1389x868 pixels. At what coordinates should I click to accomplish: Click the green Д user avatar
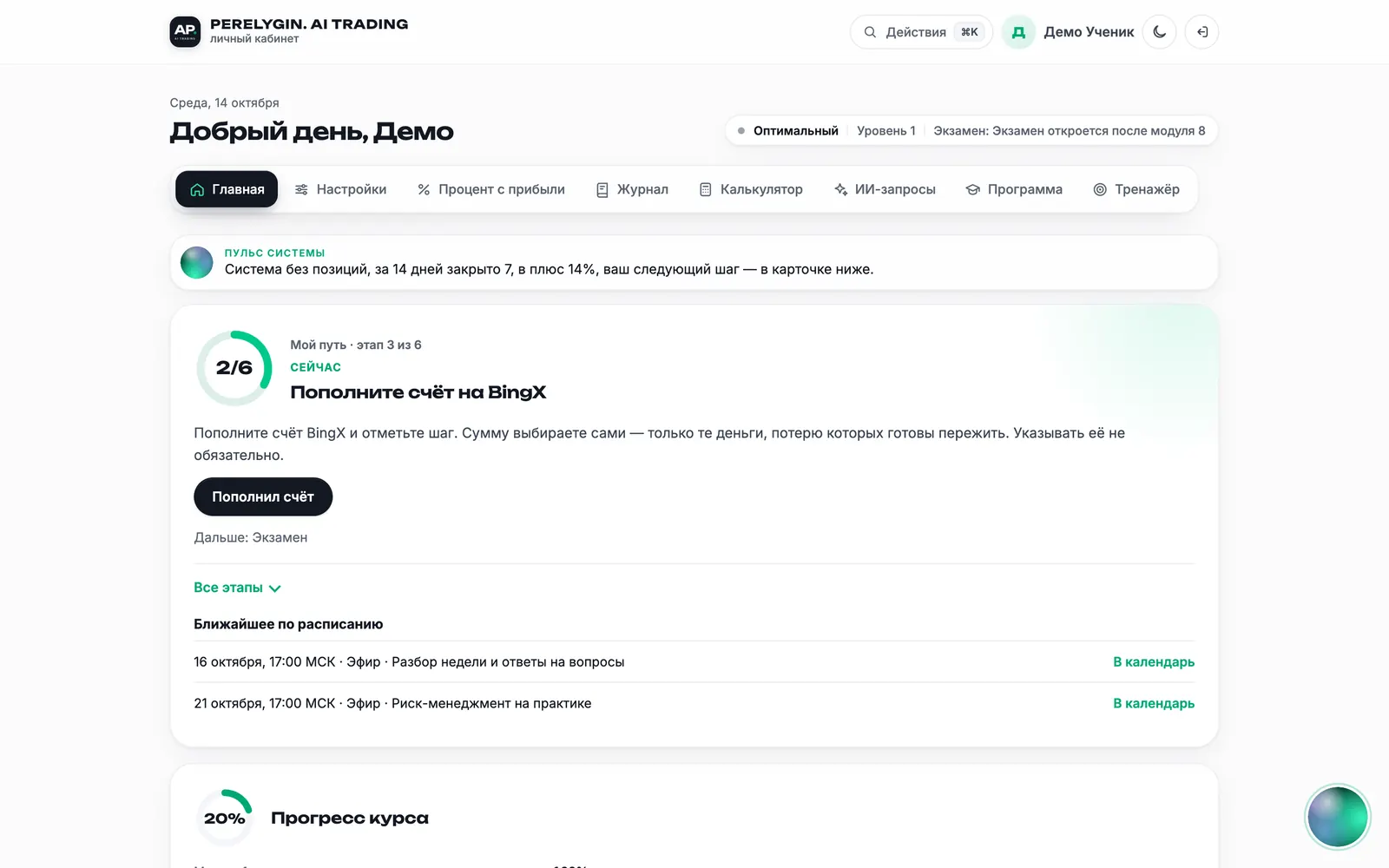(x=1018, y=32)
